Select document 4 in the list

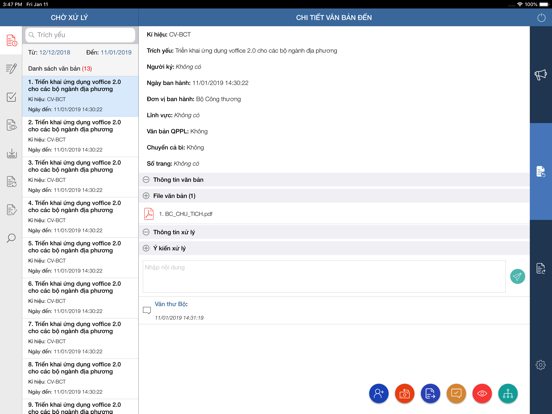point(80,217)
